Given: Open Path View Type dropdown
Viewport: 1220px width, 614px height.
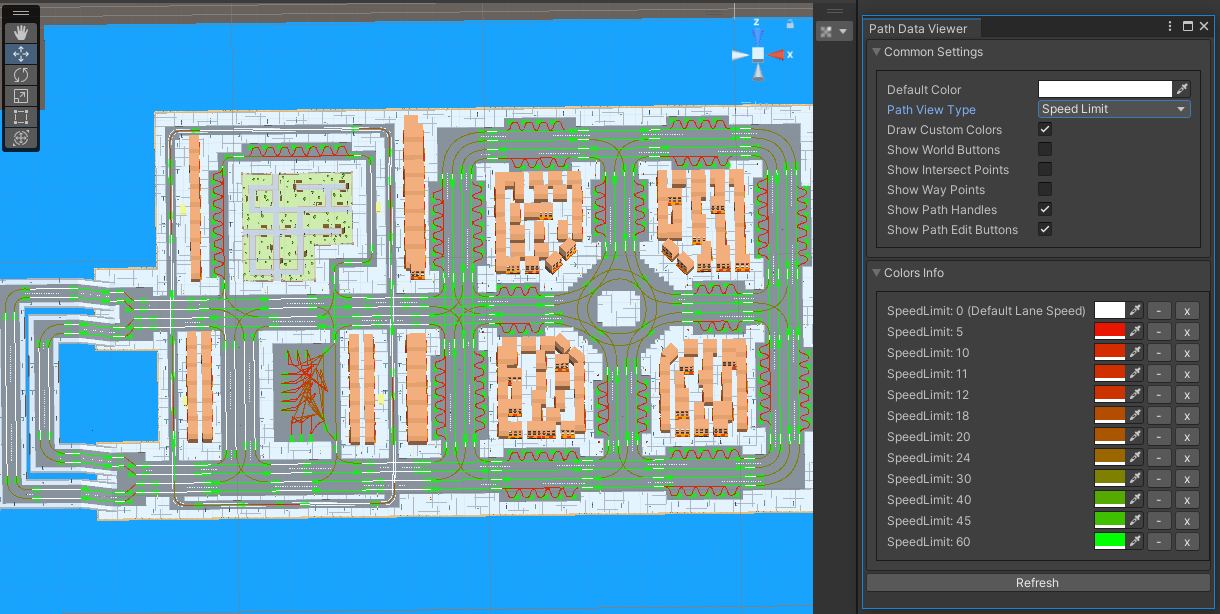Looking at the screenshot, I should (1114, 109).
